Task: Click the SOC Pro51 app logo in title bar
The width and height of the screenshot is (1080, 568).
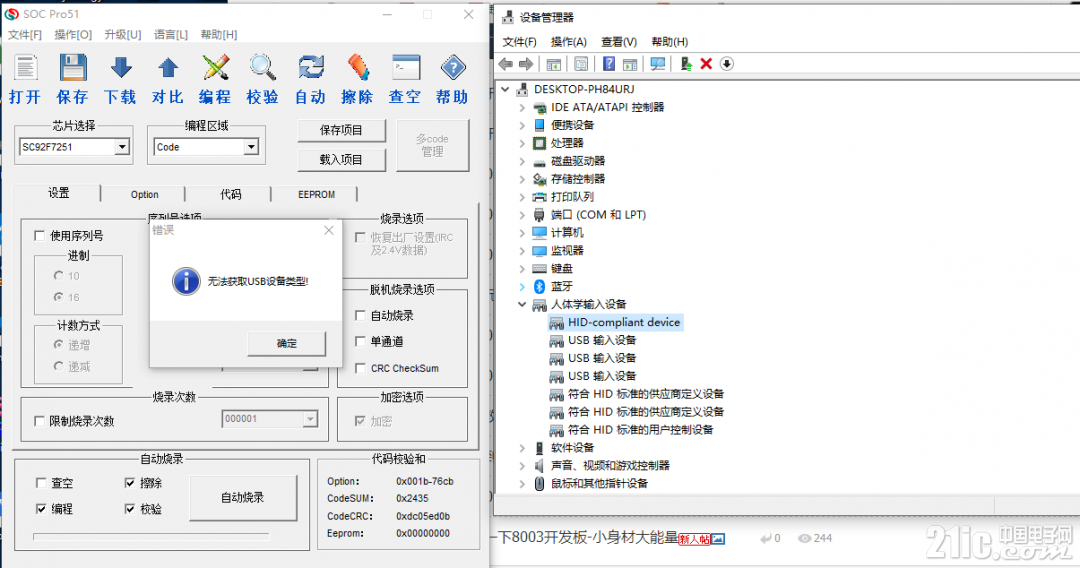Action: click(x=12, y=14)
